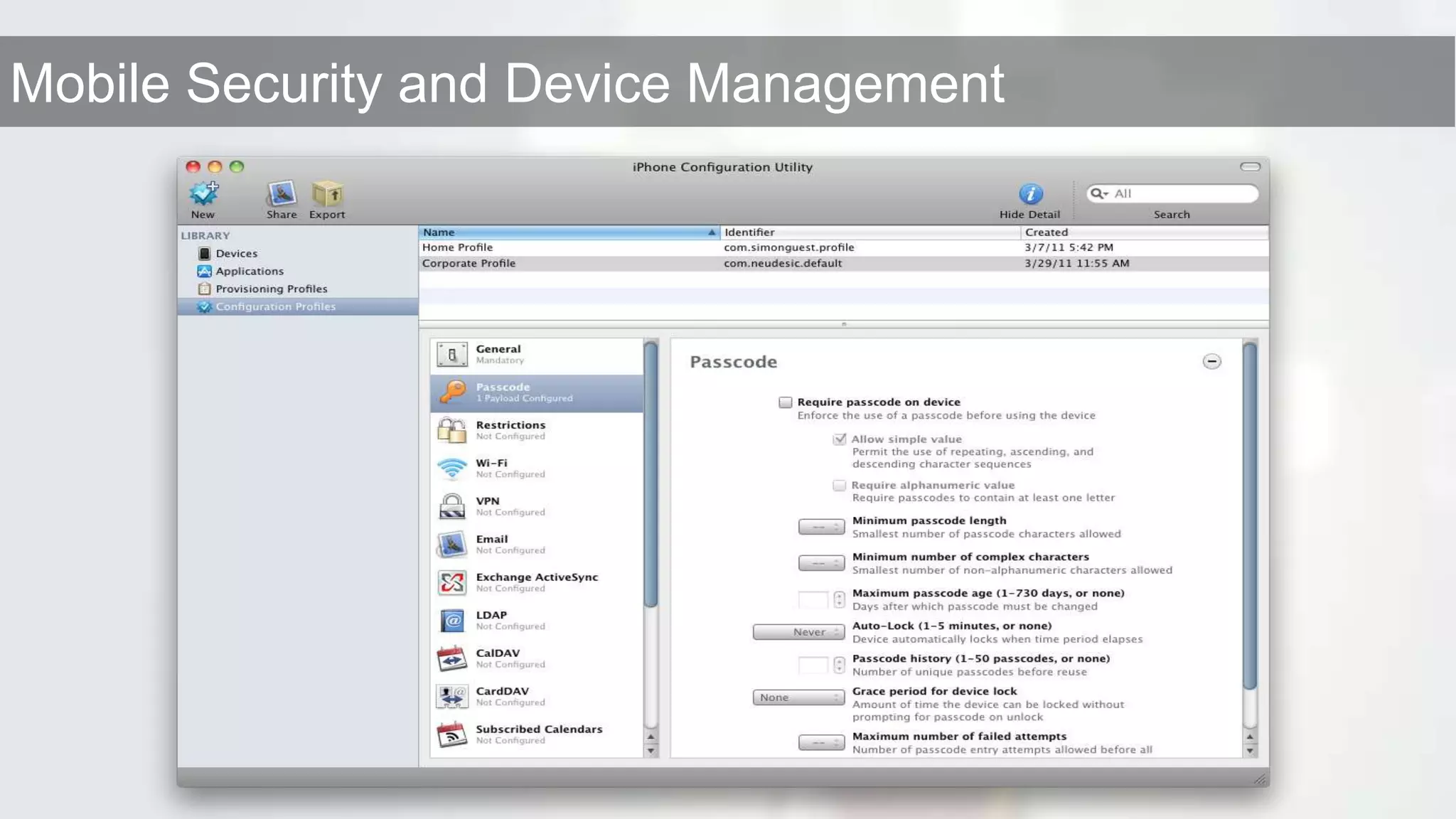The image size is (1456, 819).
Task: Click the Export toolbar icon
Action: click(327, 193)
